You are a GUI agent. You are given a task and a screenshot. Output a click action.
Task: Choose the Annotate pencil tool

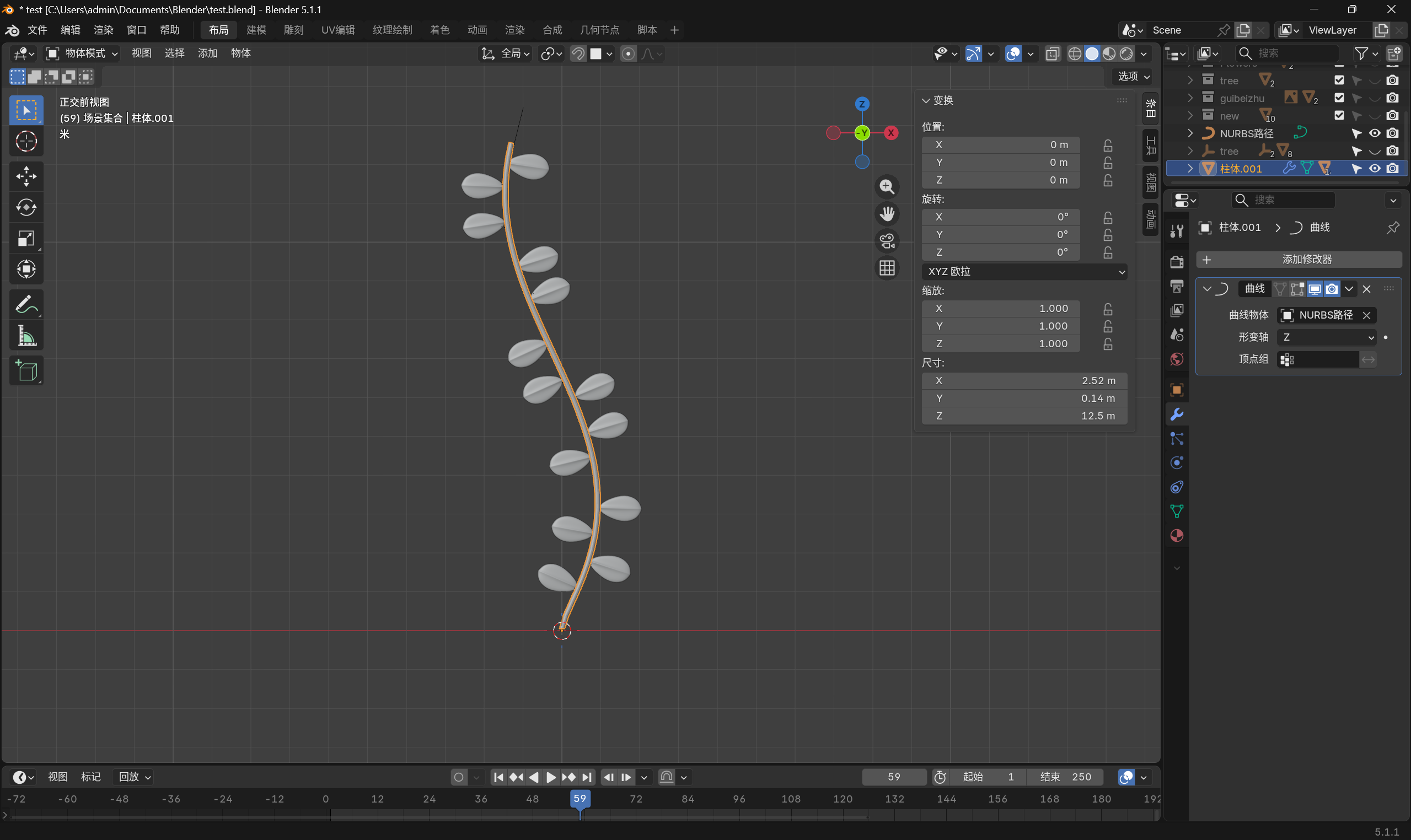tap(26, 305)
